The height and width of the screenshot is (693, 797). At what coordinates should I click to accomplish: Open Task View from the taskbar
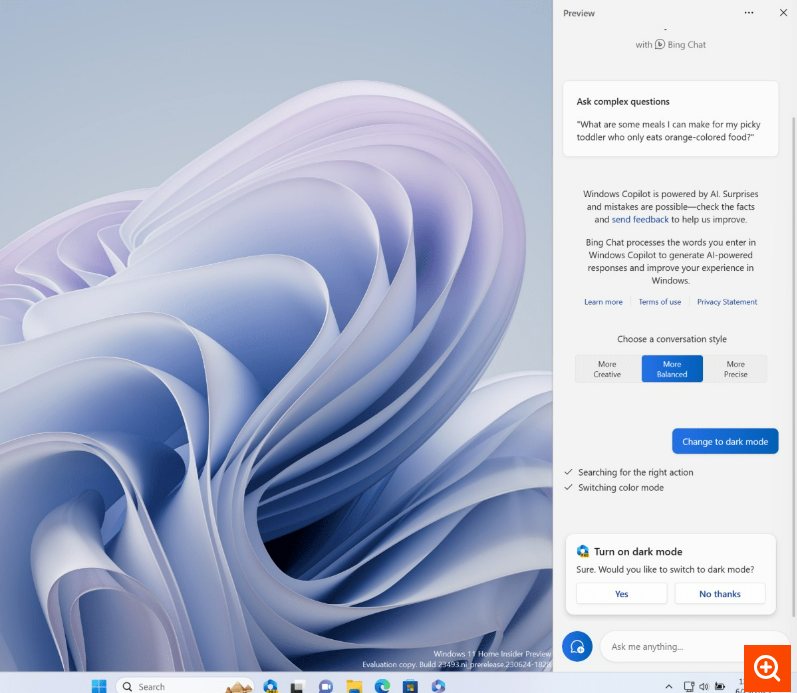pos(298,686)
